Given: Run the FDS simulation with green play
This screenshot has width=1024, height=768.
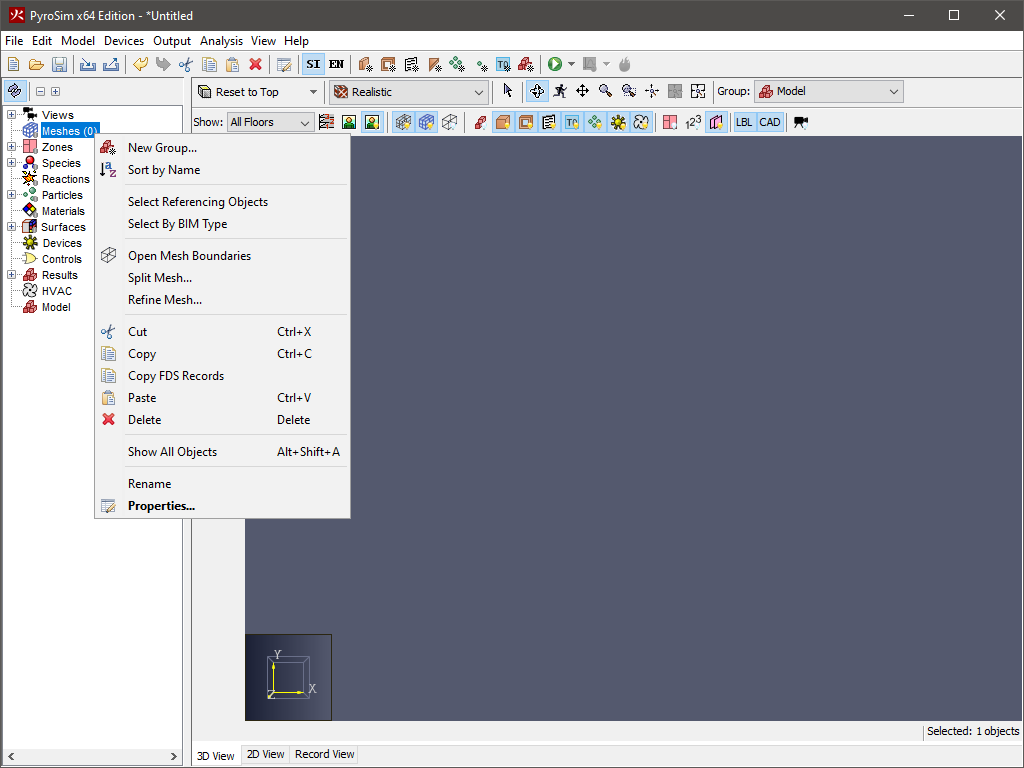Looking at the screenshot, I should click(554, 64).
